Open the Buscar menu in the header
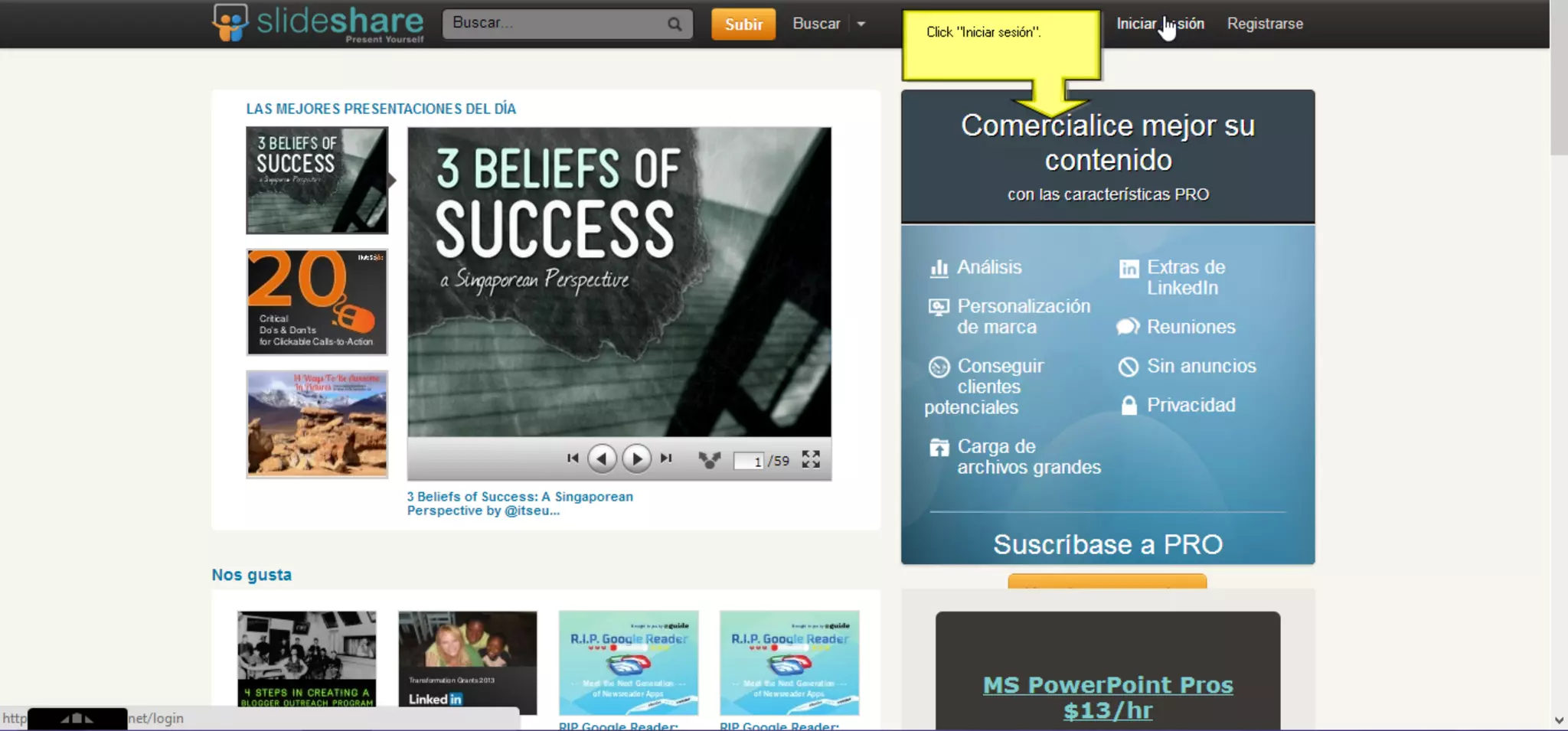 (816, 24)
